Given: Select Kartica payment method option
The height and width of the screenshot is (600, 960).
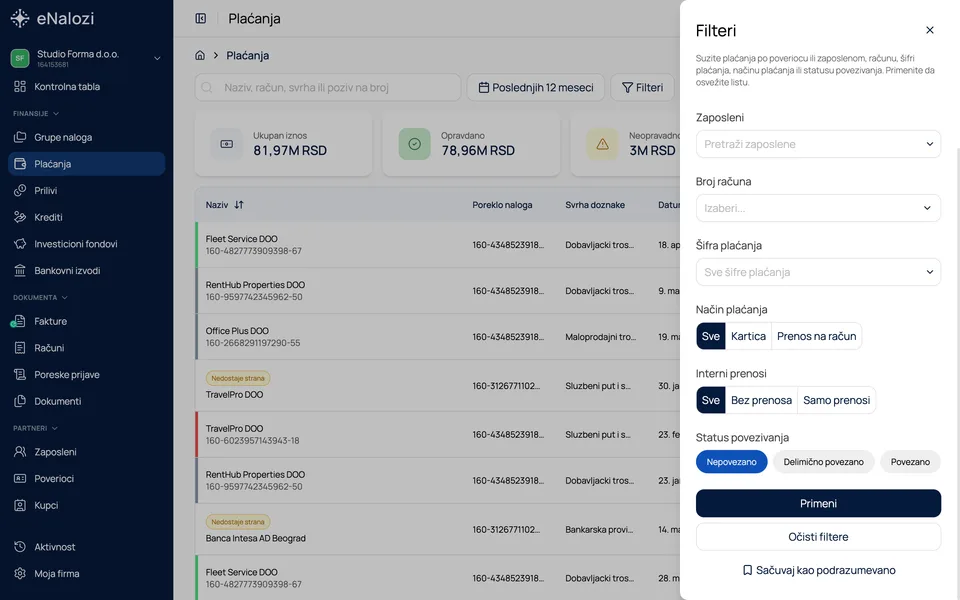Looking at the screenshot, I should click(748, 336).
